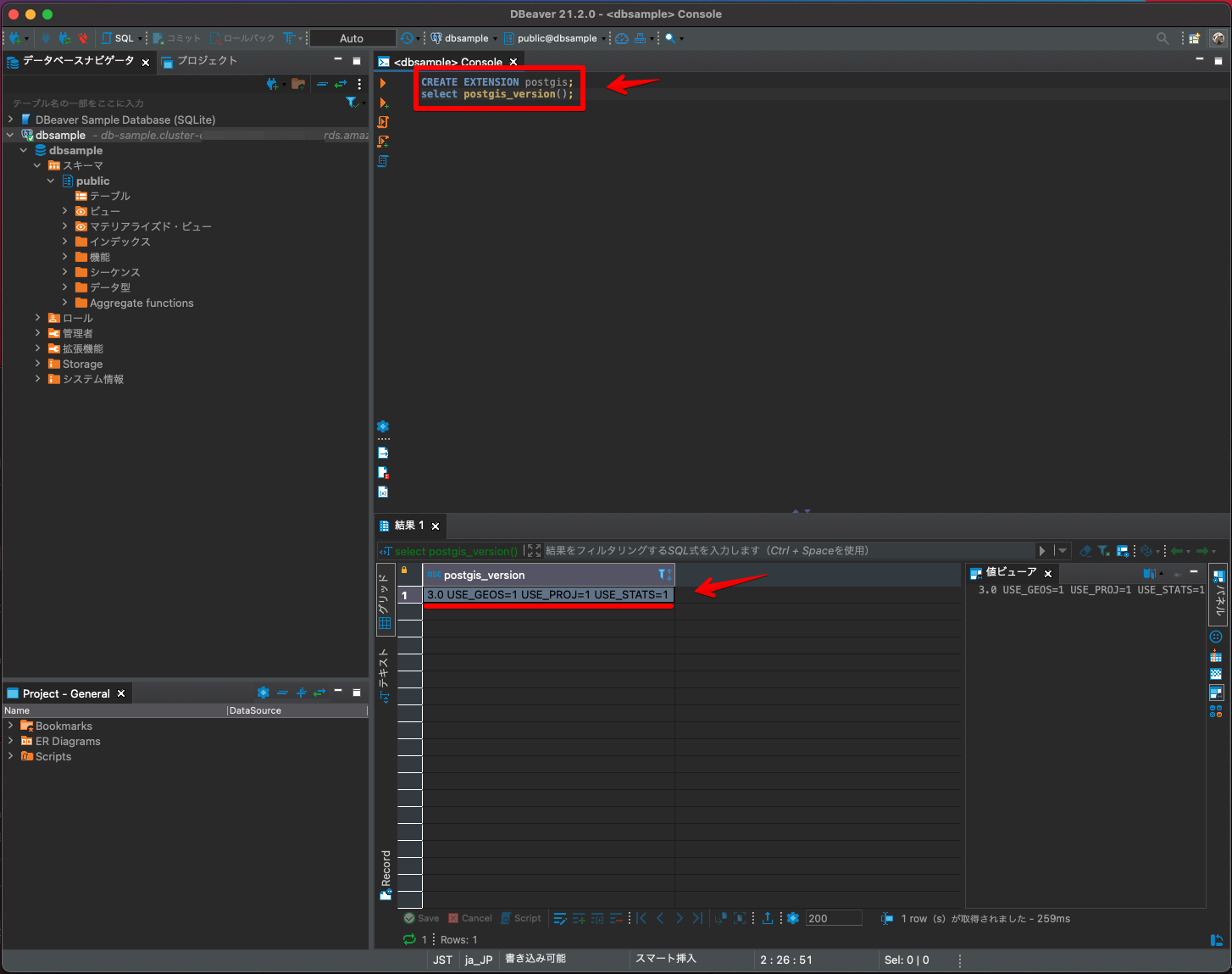Click the Script button in results toolbar
Viewport: 1232px width, 974px height.
tap(521, 918)
